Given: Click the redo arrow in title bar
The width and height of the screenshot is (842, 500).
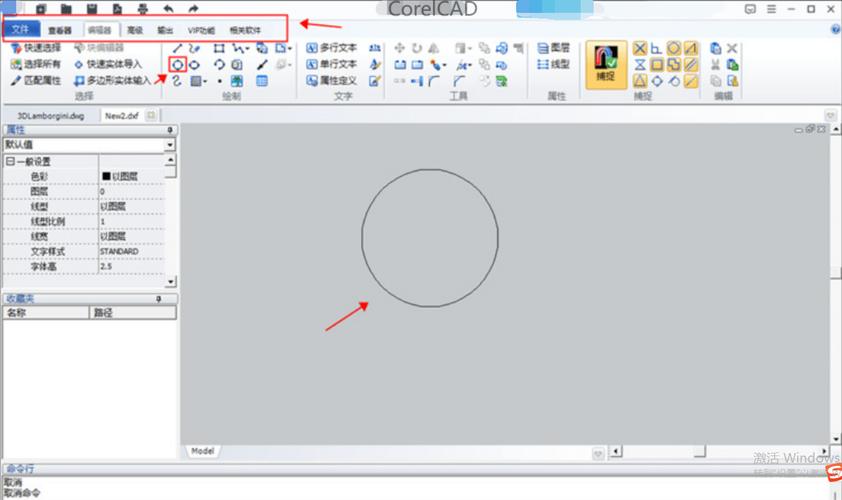Looking at the screenshot, I should click(193, 9).
